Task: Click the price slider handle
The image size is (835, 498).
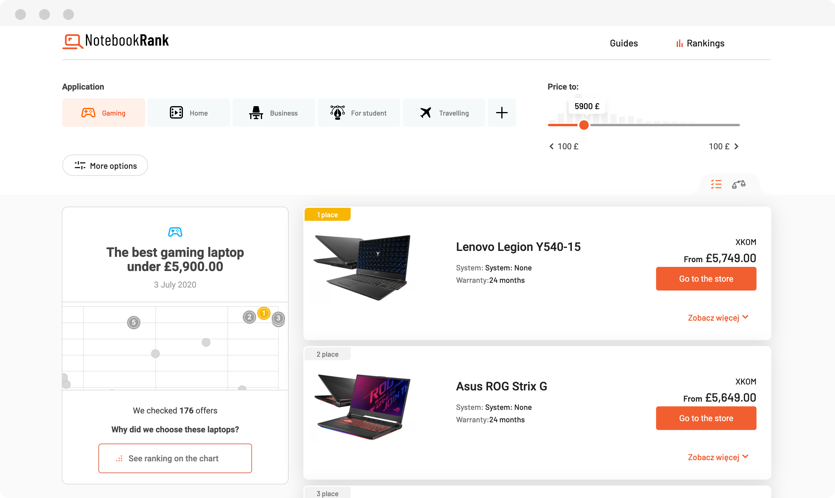Action: (x=584, y=125)
